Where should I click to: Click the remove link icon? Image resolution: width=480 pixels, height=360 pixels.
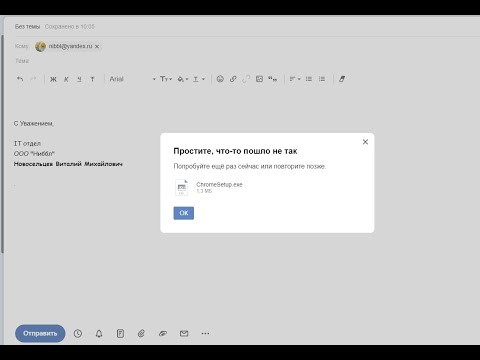pos(246,79)
